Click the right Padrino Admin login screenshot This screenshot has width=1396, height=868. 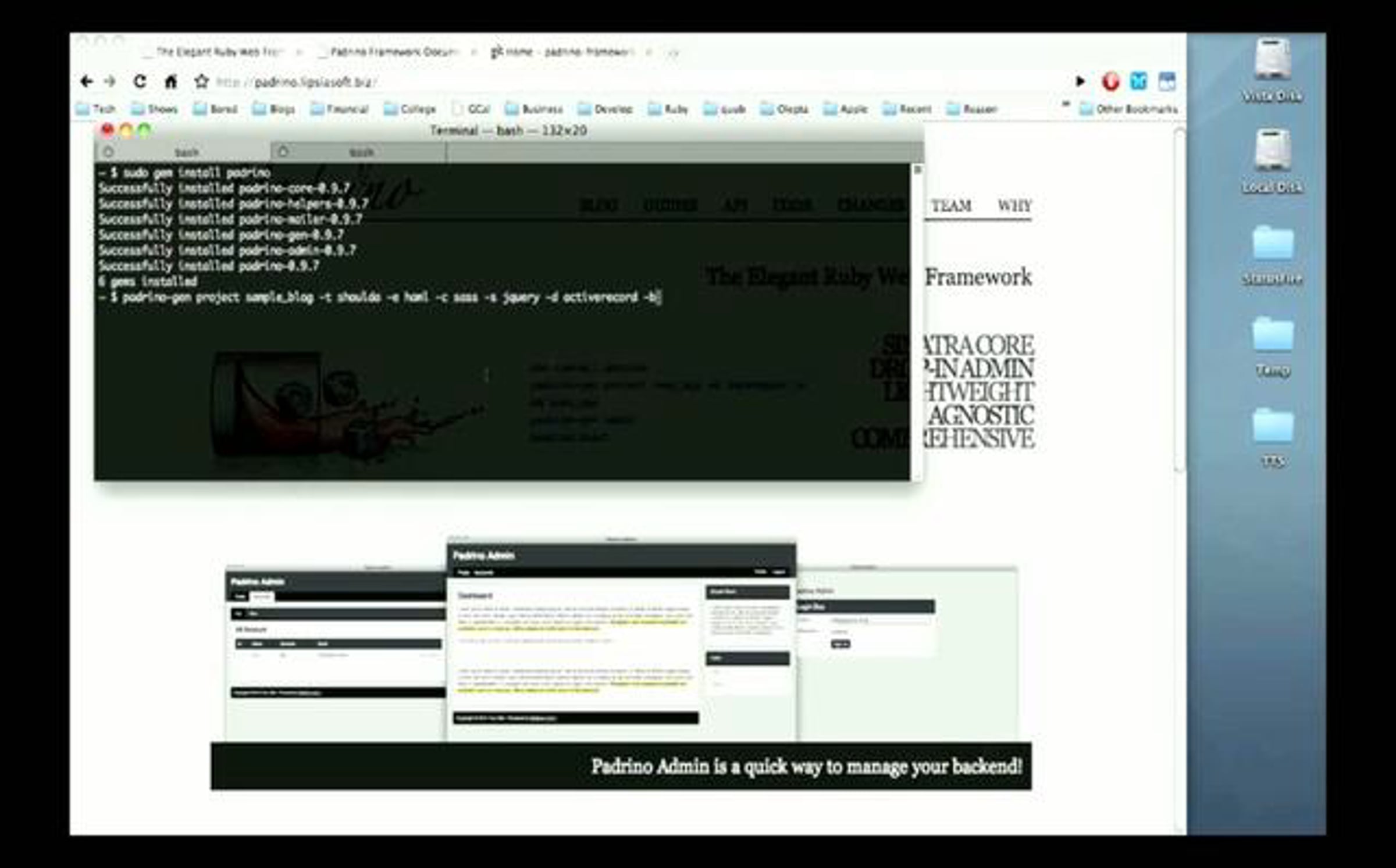coord(907,653)
